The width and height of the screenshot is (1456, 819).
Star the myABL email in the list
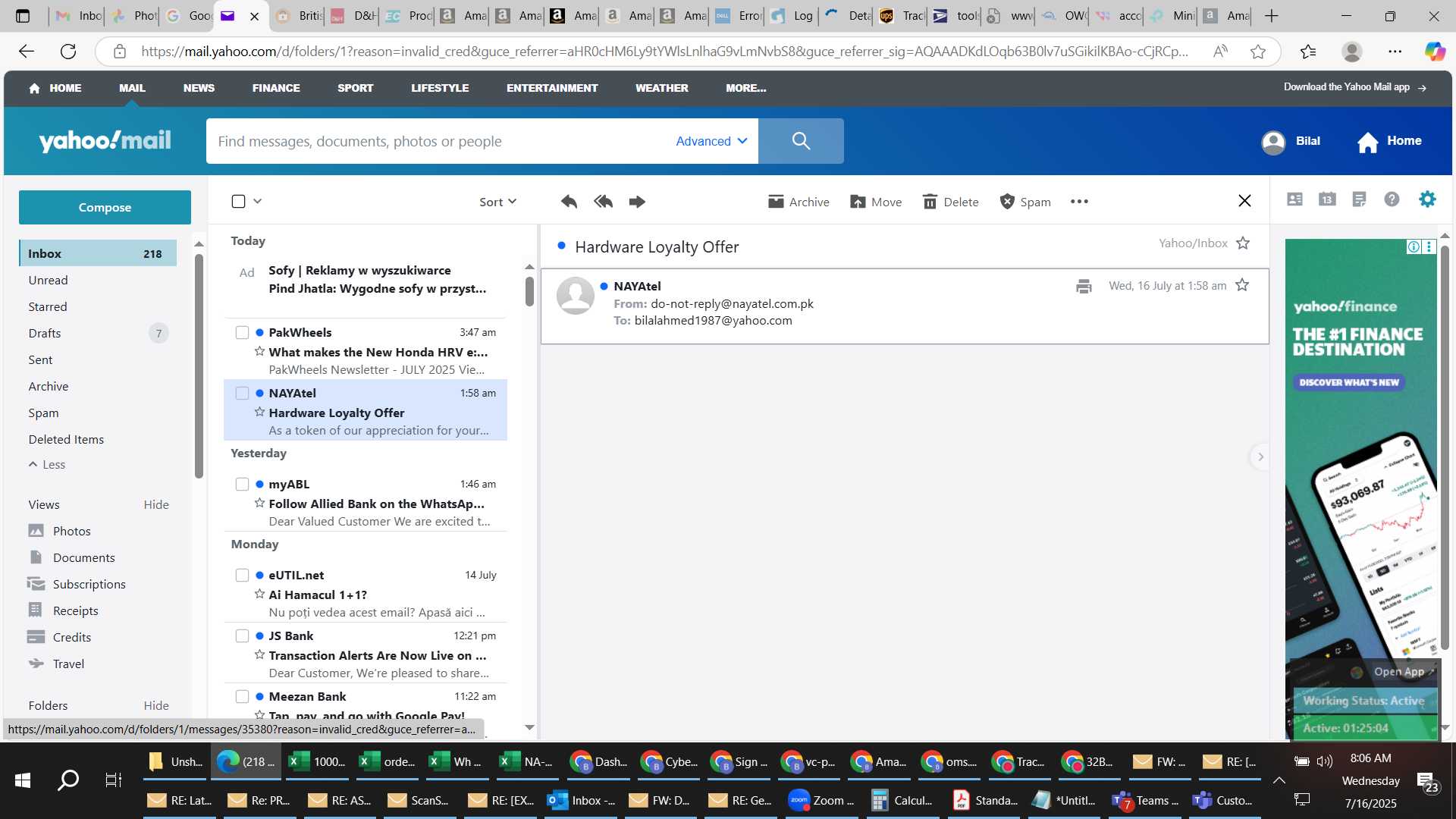[x=259, y=504]
